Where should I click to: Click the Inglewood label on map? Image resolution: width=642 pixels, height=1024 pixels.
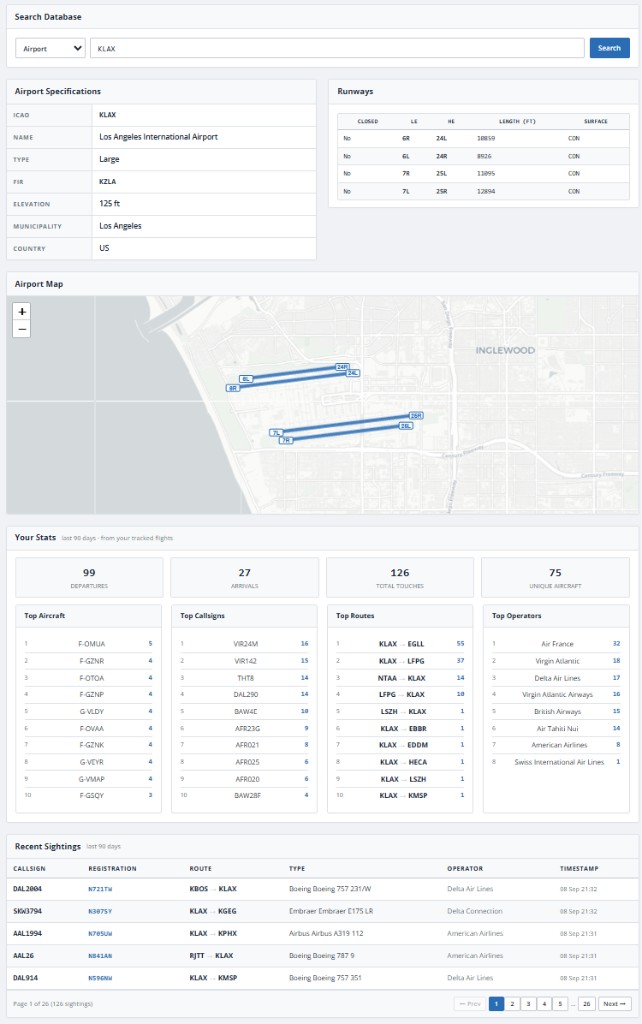click(505, 350)
